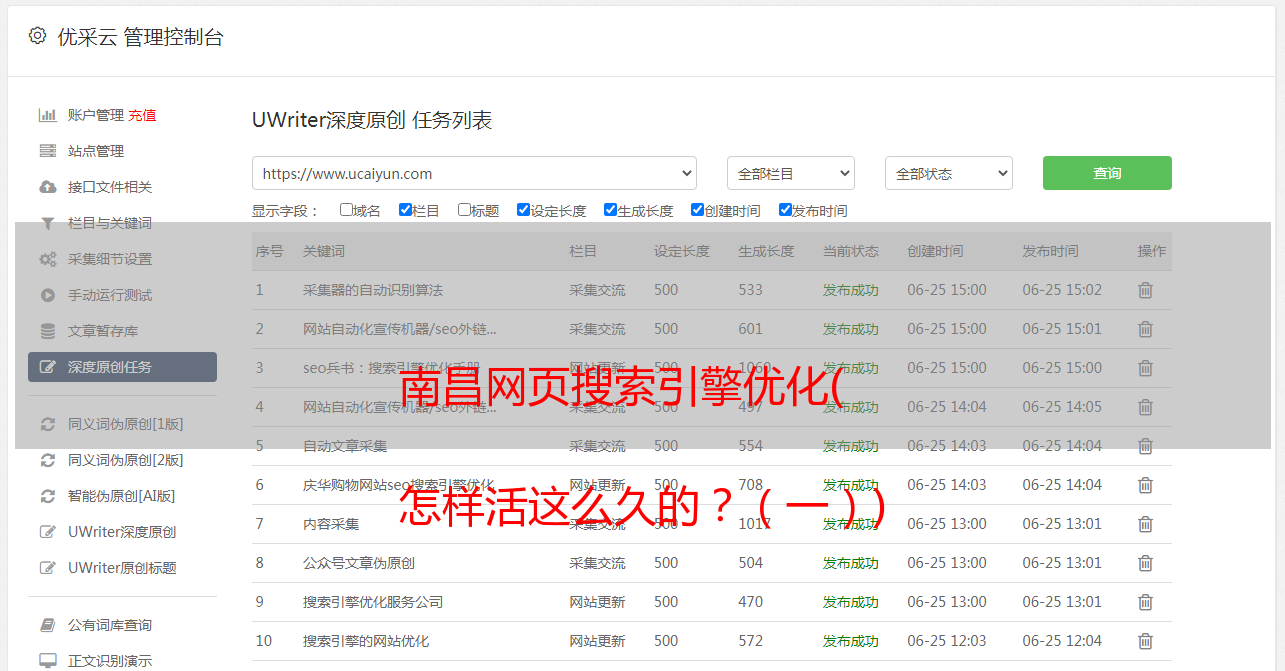Click the trash icon in row 4
The width and height of the screenshot is (1285, 671).
click(x=1145, y=407)
